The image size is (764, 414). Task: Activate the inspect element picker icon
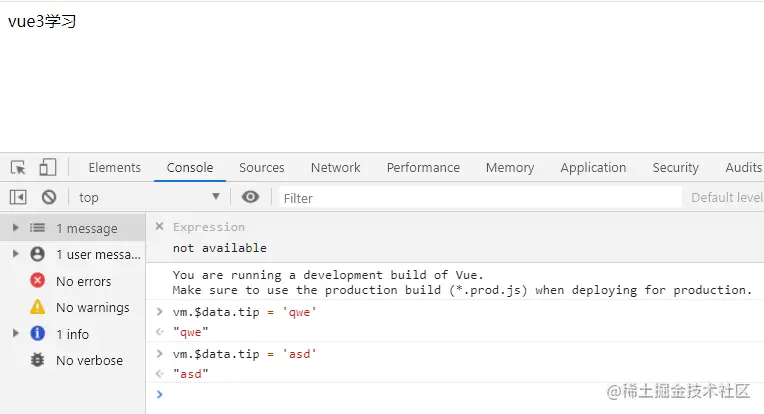point(19,168)
